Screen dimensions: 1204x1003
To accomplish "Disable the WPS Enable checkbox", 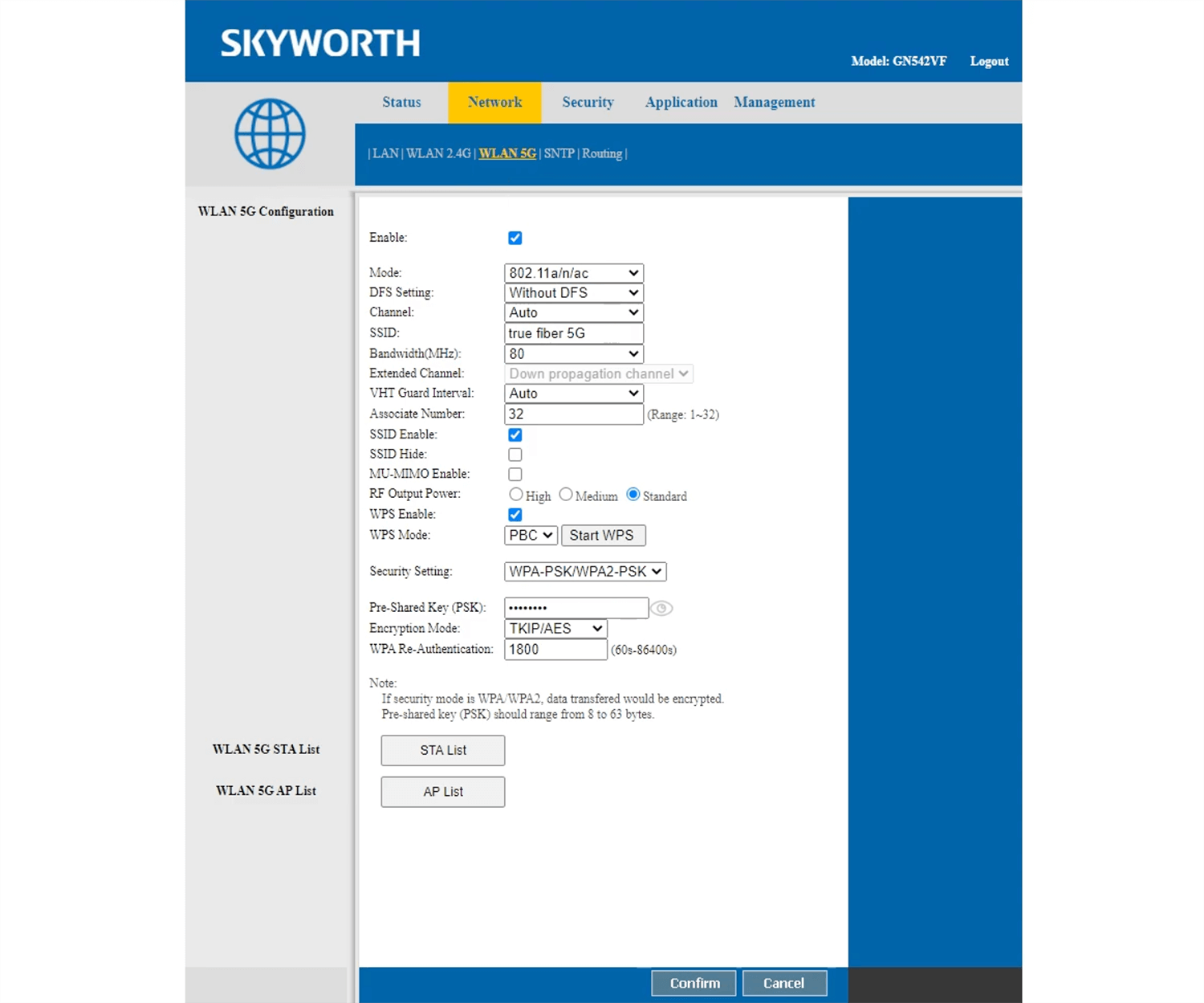I will [515, 515].
